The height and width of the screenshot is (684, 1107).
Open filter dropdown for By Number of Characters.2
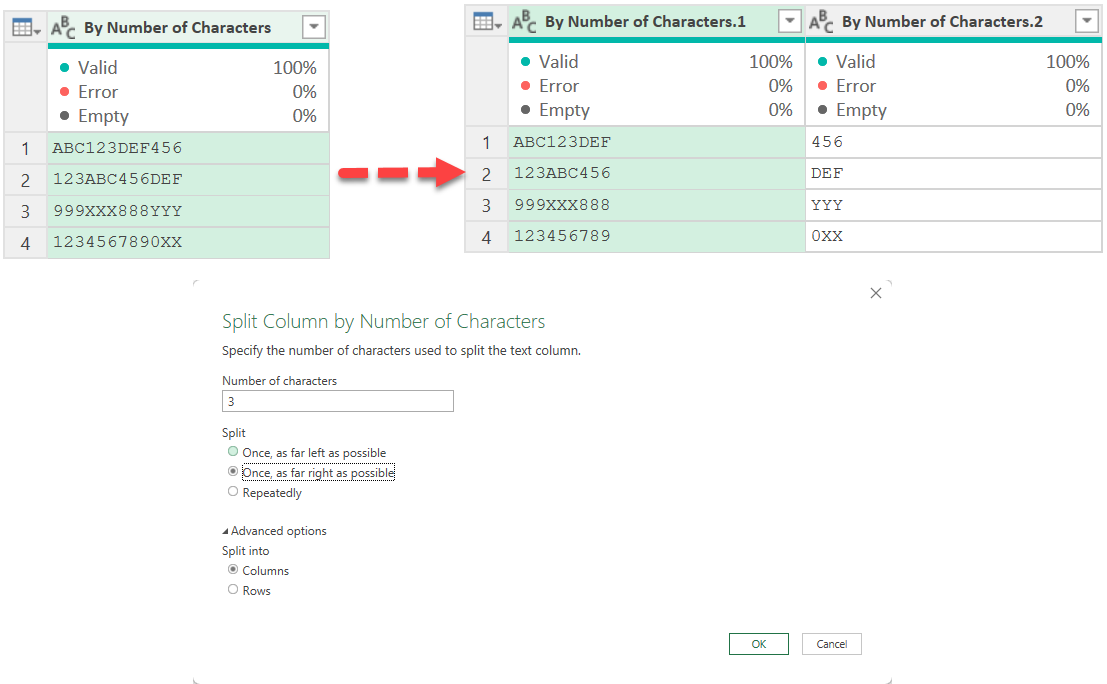point(1086,22)
